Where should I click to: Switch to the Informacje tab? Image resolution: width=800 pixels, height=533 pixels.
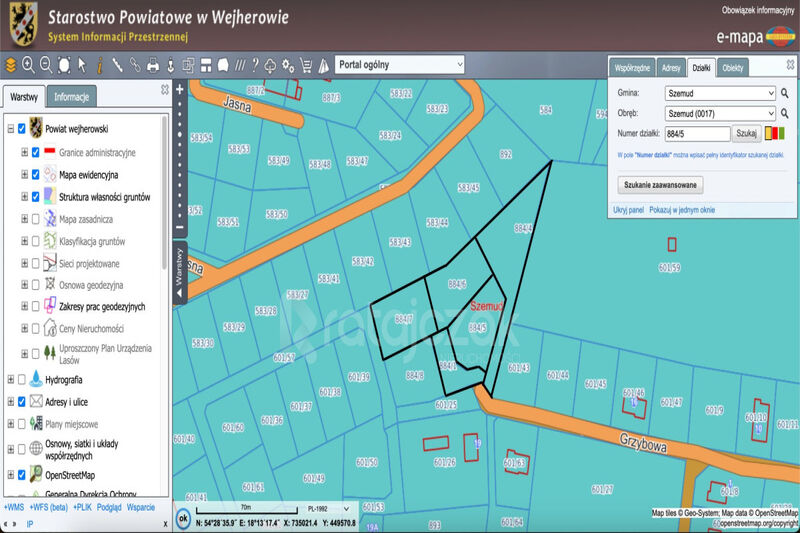(72, 97)
